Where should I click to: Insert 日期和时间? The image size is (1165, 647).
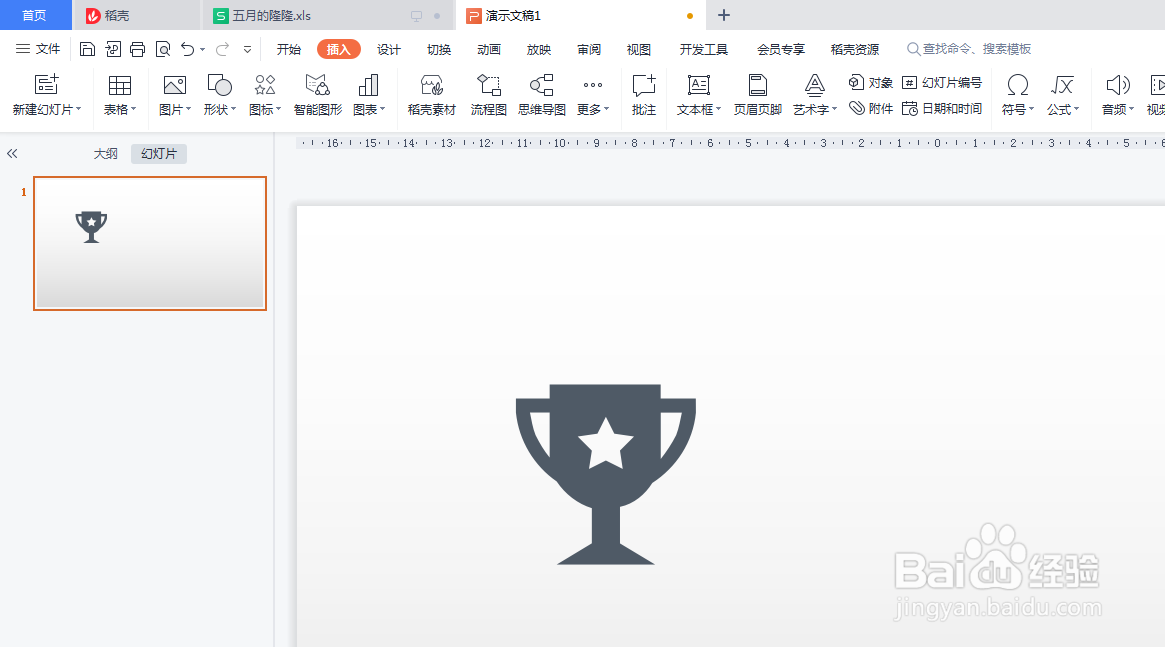point(942,108)
